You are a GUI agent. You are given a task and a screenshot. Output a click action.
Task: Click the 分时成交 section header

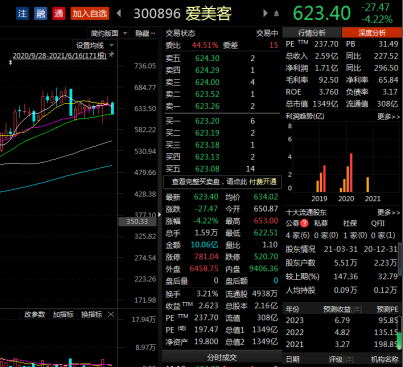coord(222,358)
